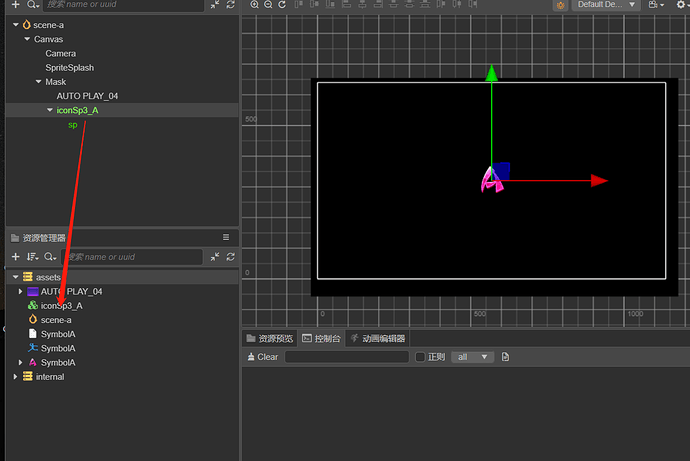Screen dimensions: 690x461
Task: Select the Canvas node label
Action: [48, 39]
